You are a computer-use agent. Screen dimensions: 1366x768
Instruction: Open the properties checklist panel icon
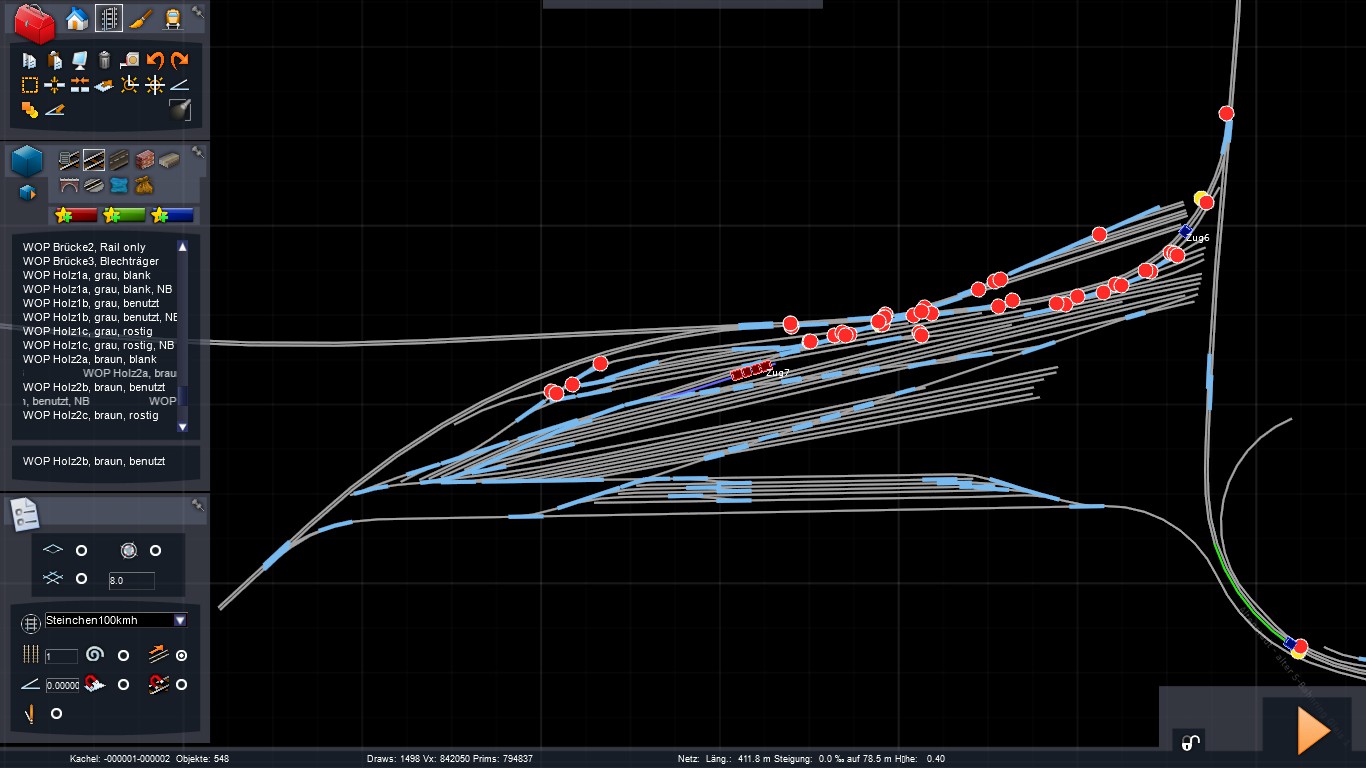[25, 514]
